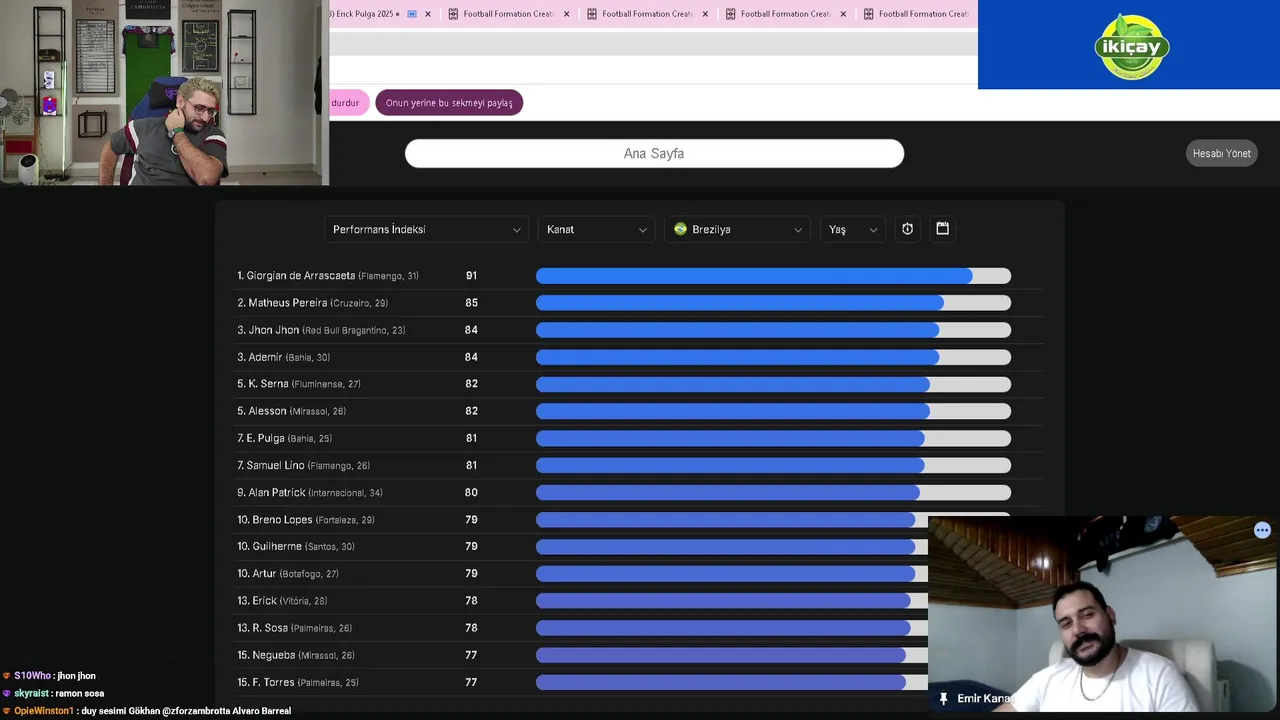Click the ikiçay logo banner
Viewport: 1280px width, 720px height.
click(1129, 45)
